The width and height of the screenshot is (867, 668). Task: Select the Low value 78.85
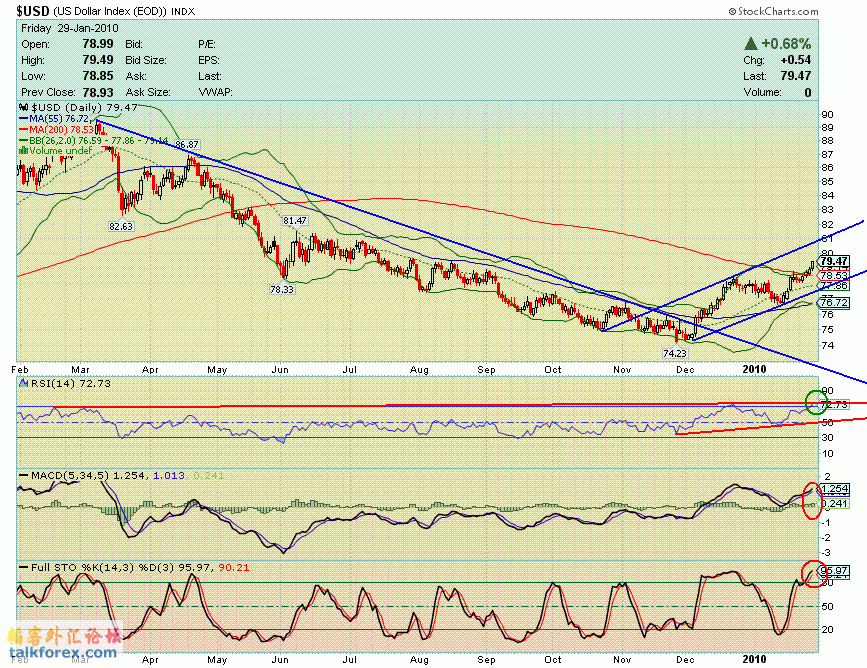coord(98,76)
